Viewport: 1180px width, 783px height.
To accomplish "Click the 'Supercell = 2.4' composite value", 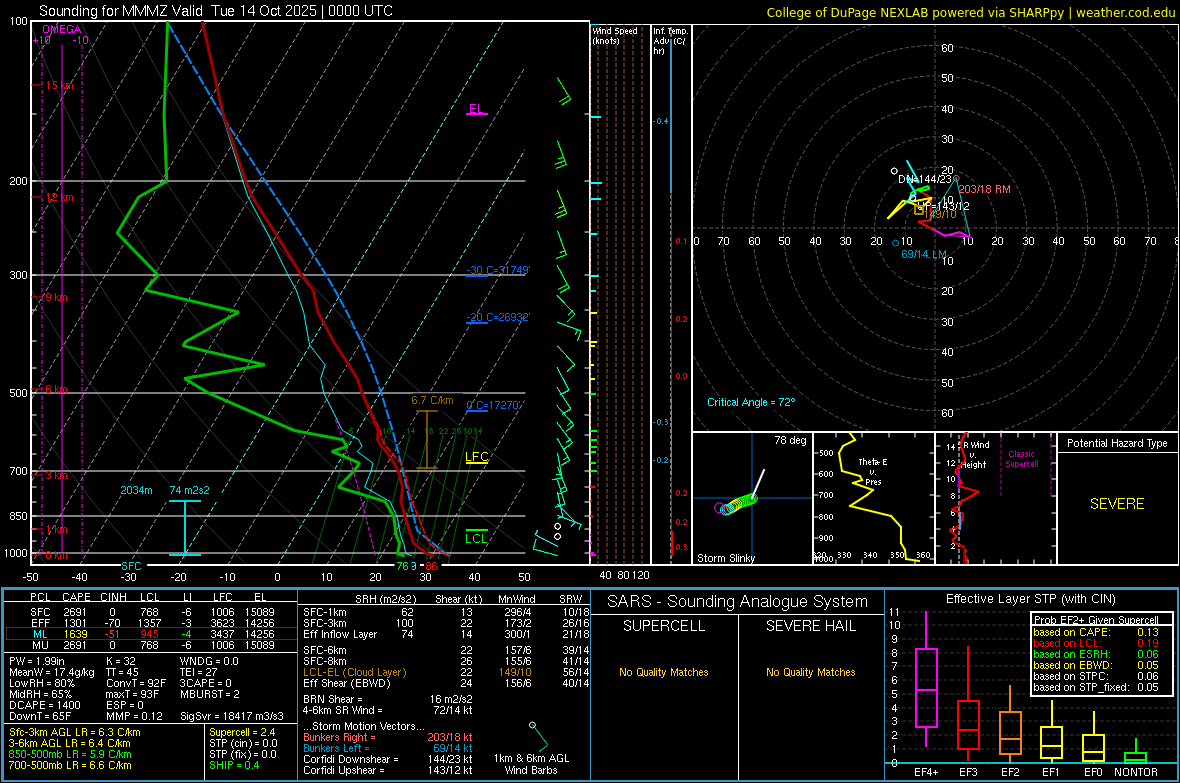I will 242,732.
